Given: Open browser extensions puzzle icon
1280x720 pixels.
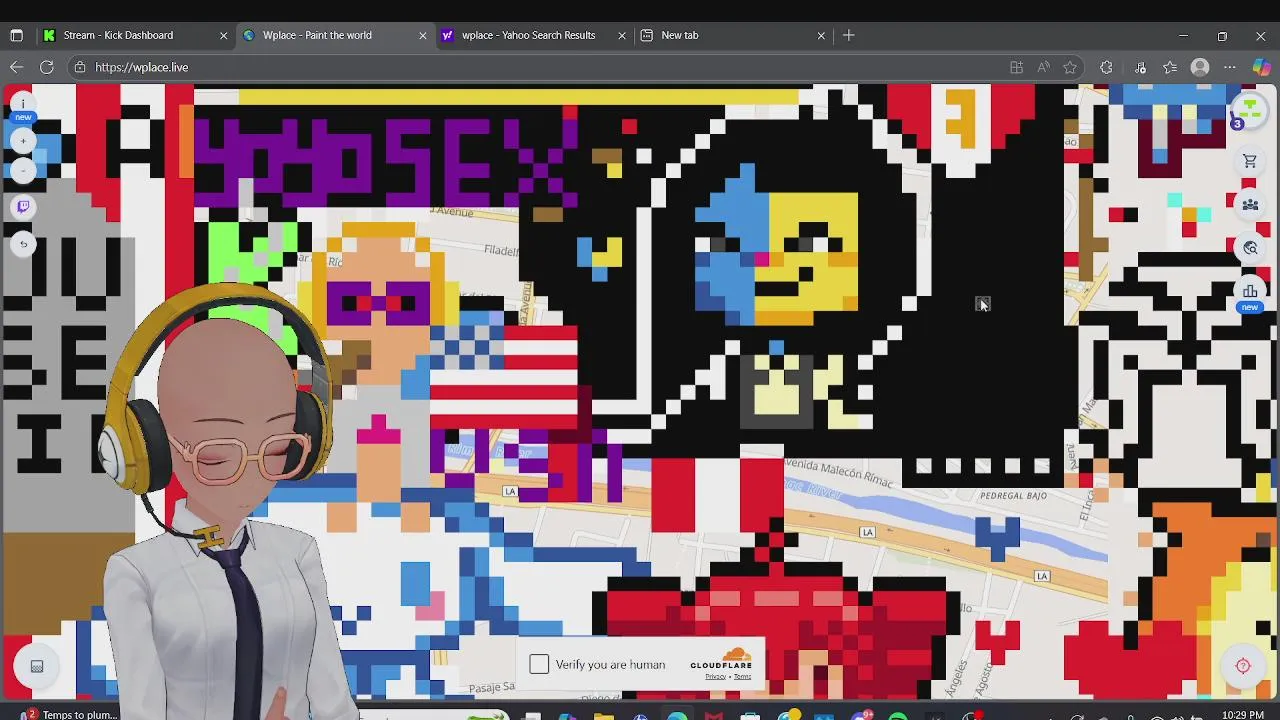Looking at the screenshot, I should 1106,67.
